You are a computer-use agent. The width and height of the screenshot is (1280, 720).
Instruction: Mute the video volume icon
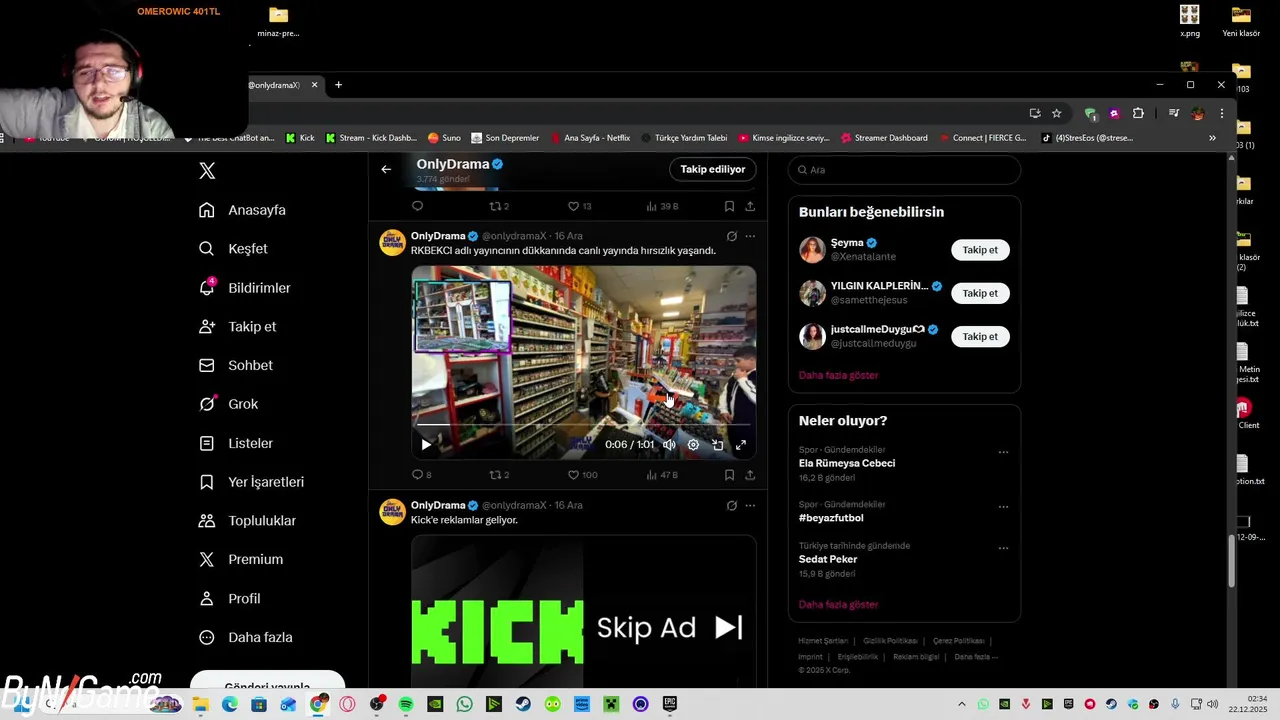point(669,445)
